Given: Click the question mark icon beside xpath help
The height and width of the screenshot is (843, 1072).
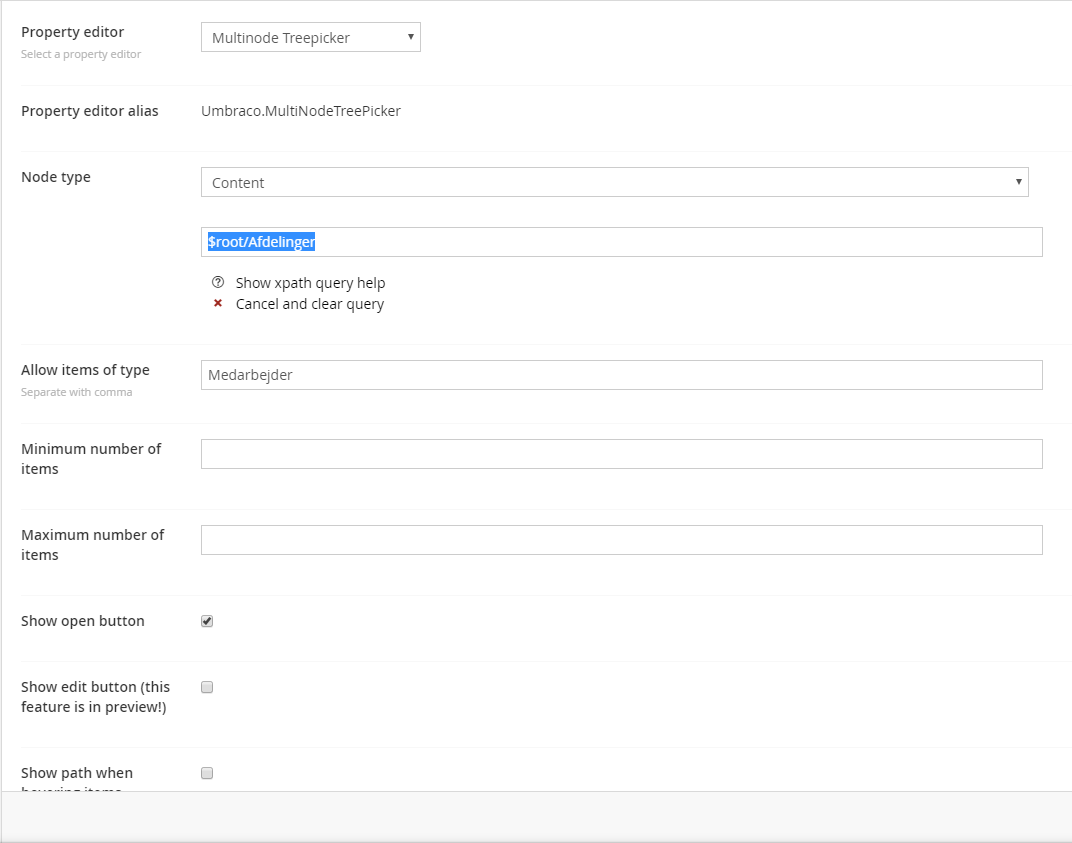Looking at the screenshot, I should pyautogui.click(x=218, y=283).
